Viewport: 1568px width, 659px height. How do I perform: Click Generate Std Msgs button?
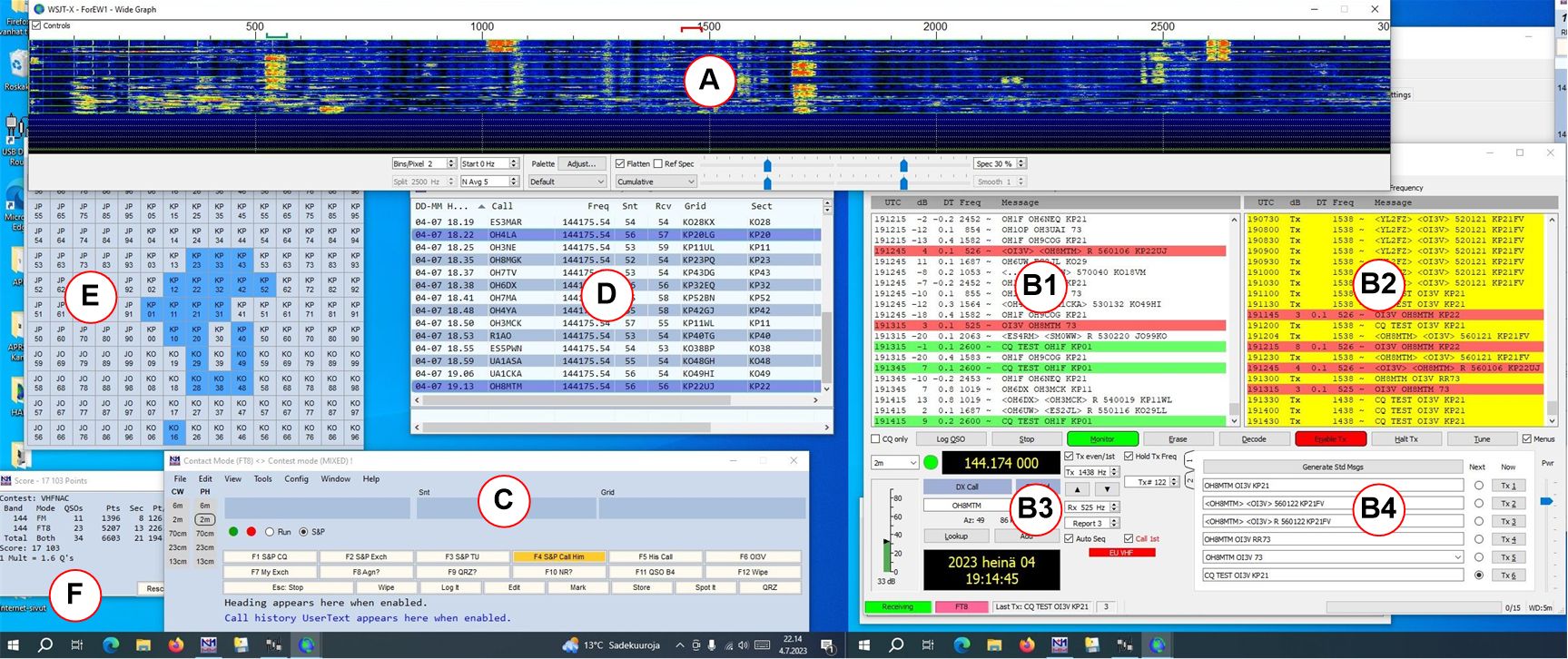(x=1332, y=467)
